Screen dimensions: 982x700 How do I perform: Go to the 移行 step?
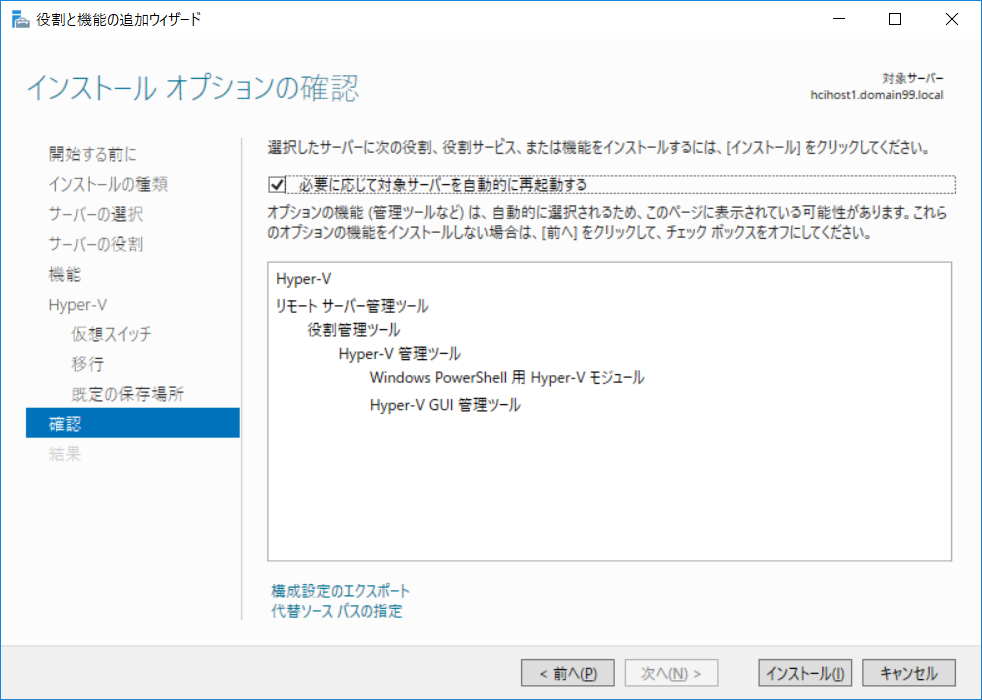click(x=87, y=364)
